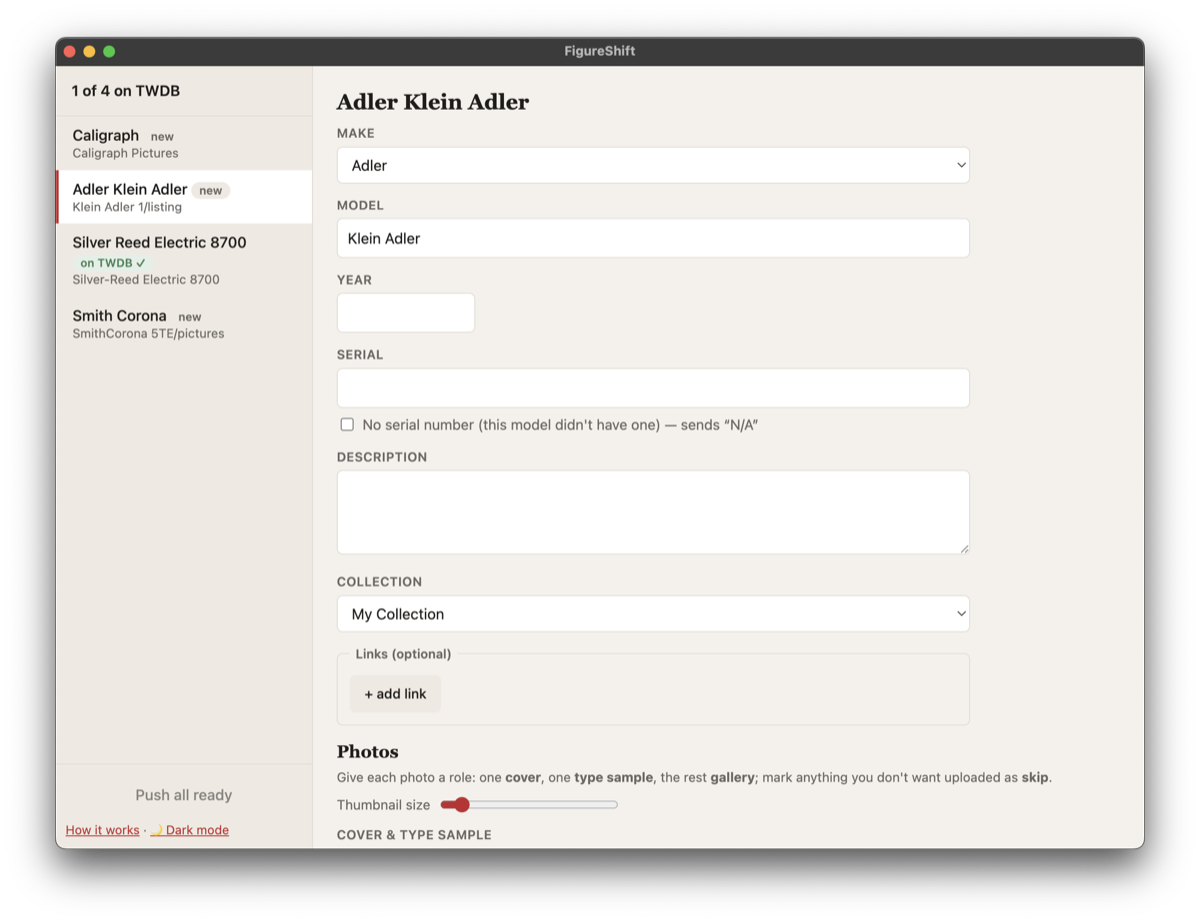Click the '1 of 4 on TWDB' header text

pyautogui.click(x=126, y=91)
